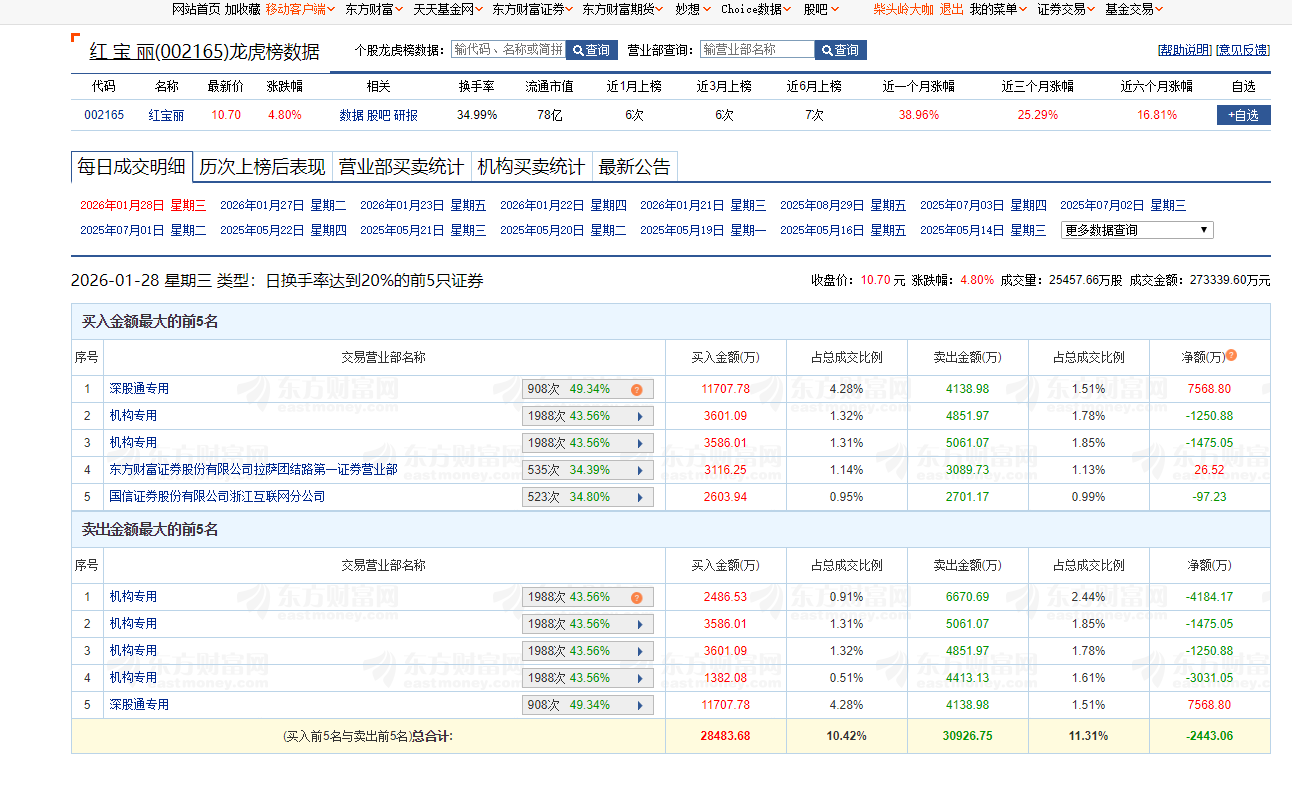Click username 柴头岭大咖 in top bar

pyautogui.click(x=903, y=9)
